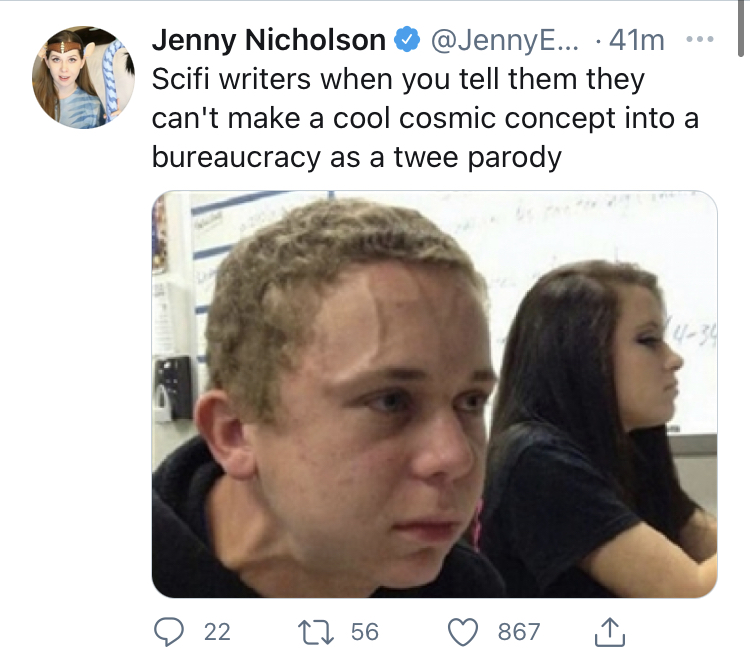The image size is (750, 667).
Task: Expand the attached meme photo
Action: (434, 394)
